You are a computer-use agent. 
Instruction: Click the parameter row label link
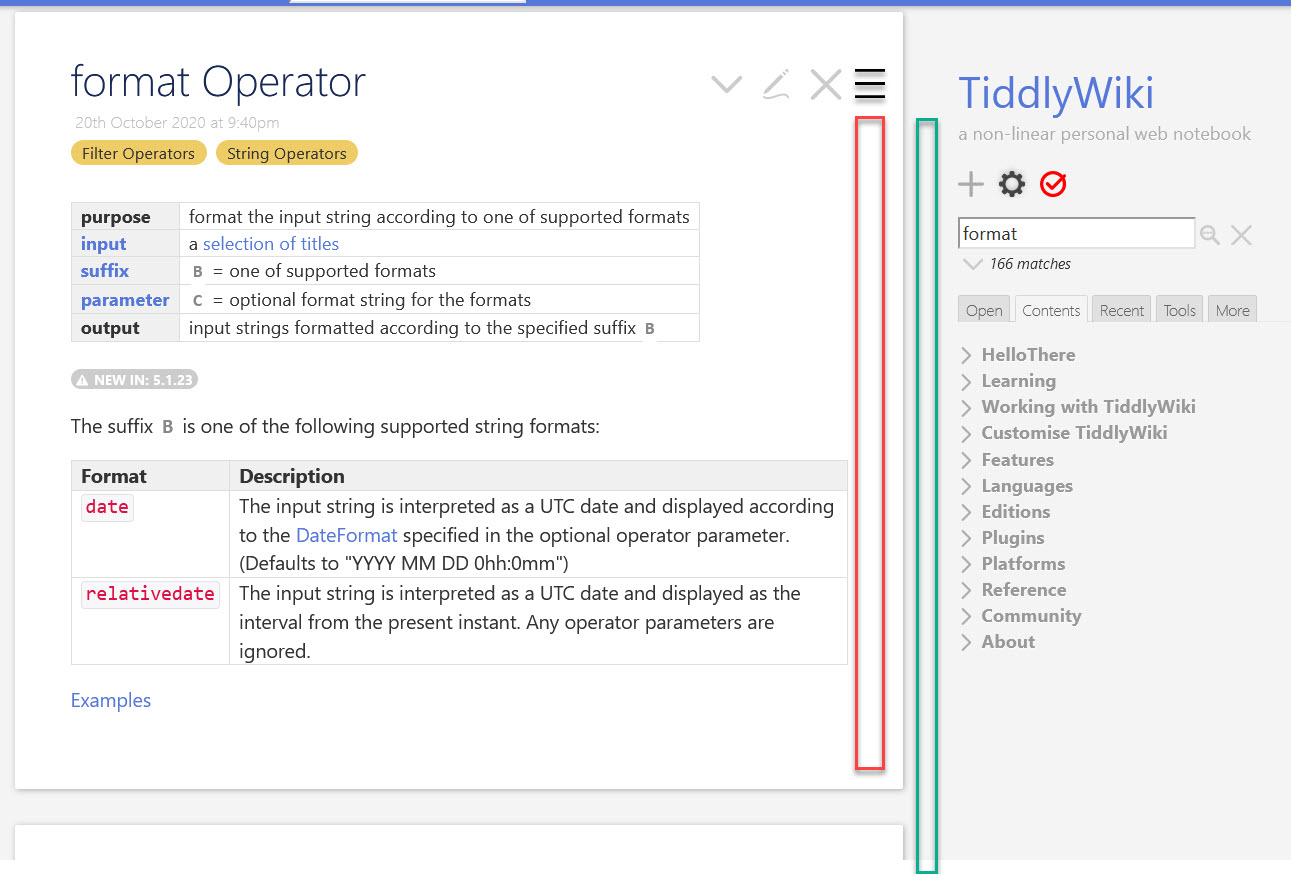pos(125,300)
